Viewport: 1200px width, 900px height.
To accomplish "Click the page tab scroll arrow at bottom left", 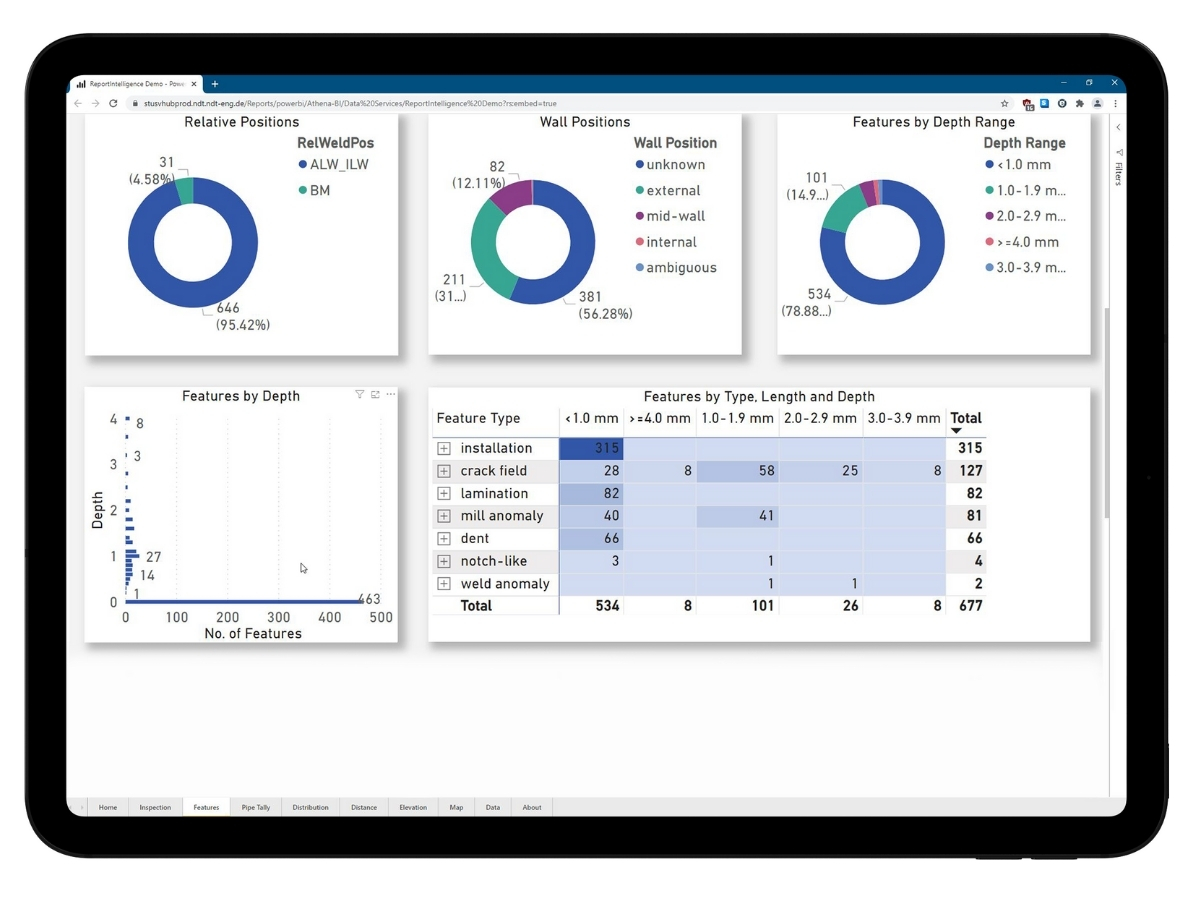I will 81,807.
